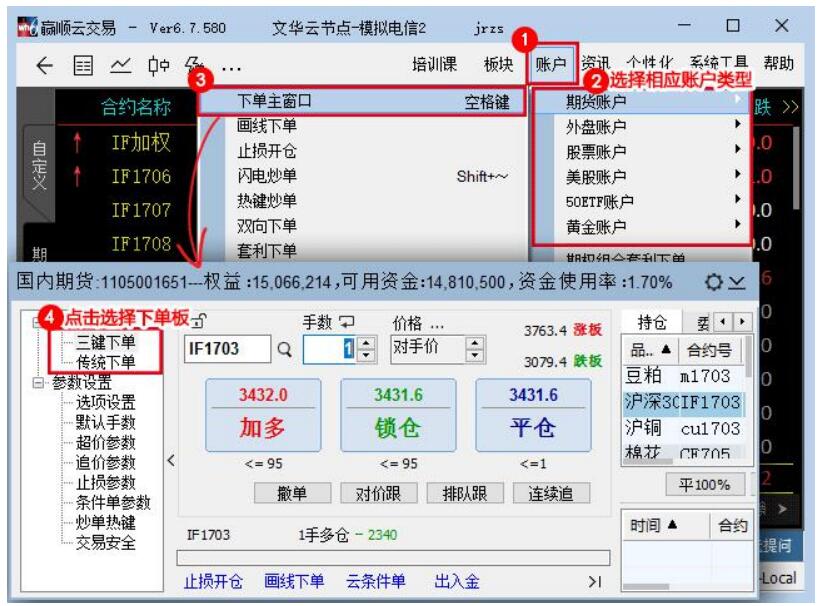This screenshot has width=836, height=606.
Task: Open the 云条件单 link
Action: (x=375, y=581)
